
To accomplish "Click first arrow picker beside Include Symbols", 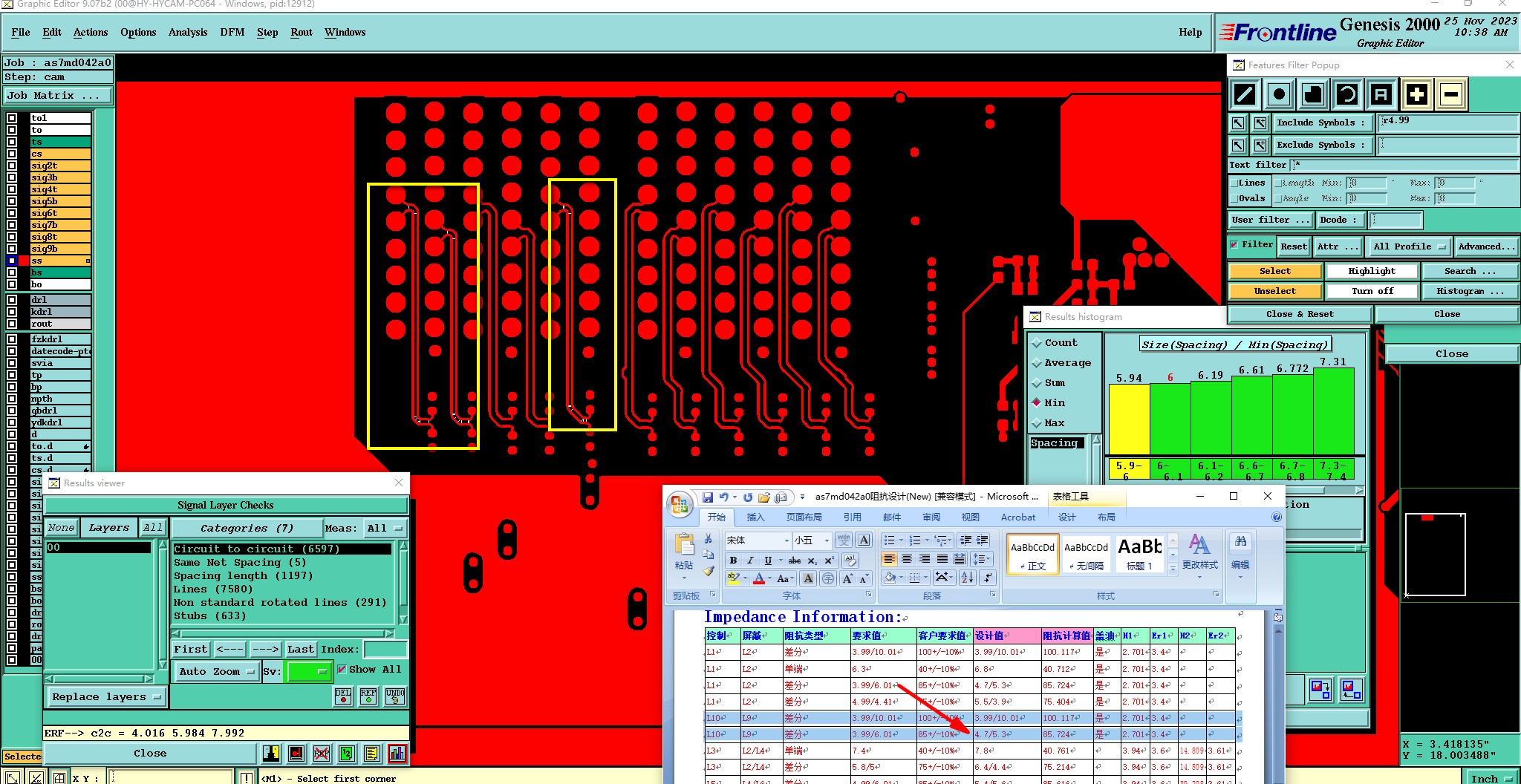I will coord(1238,122).
